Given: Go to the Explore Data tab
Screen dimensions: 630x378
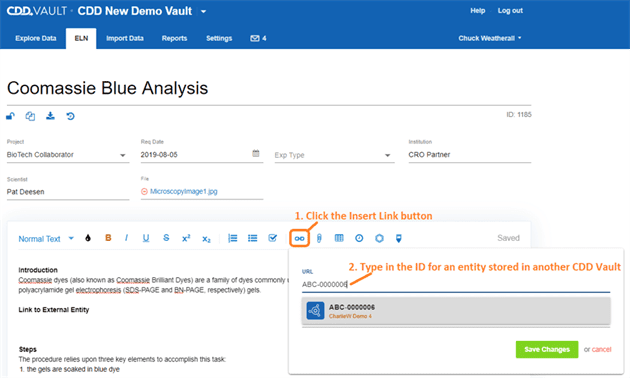Looking at the screenshot, I should click(x=35, y=38).
